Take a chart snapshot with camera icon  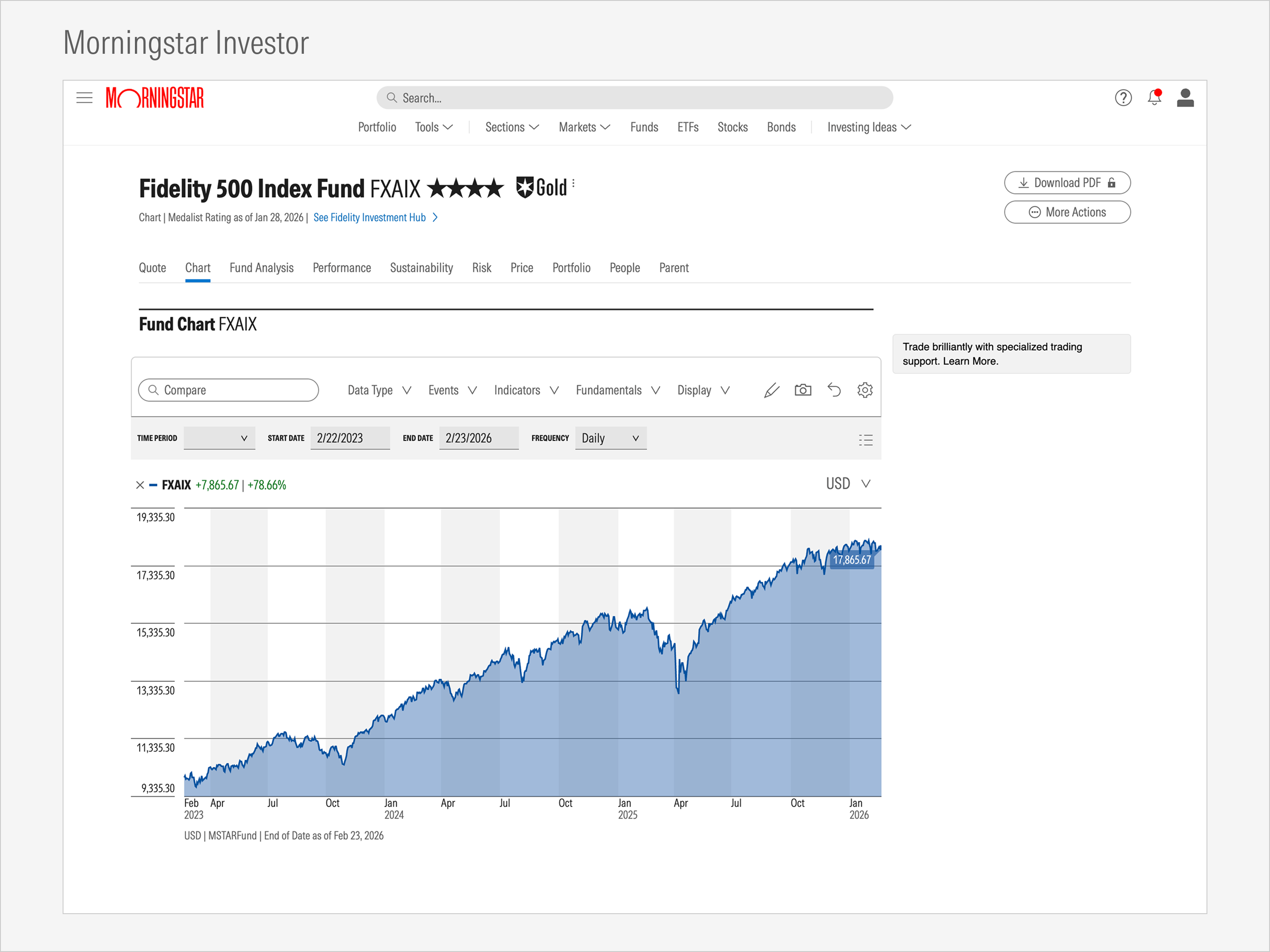[803, 390]
